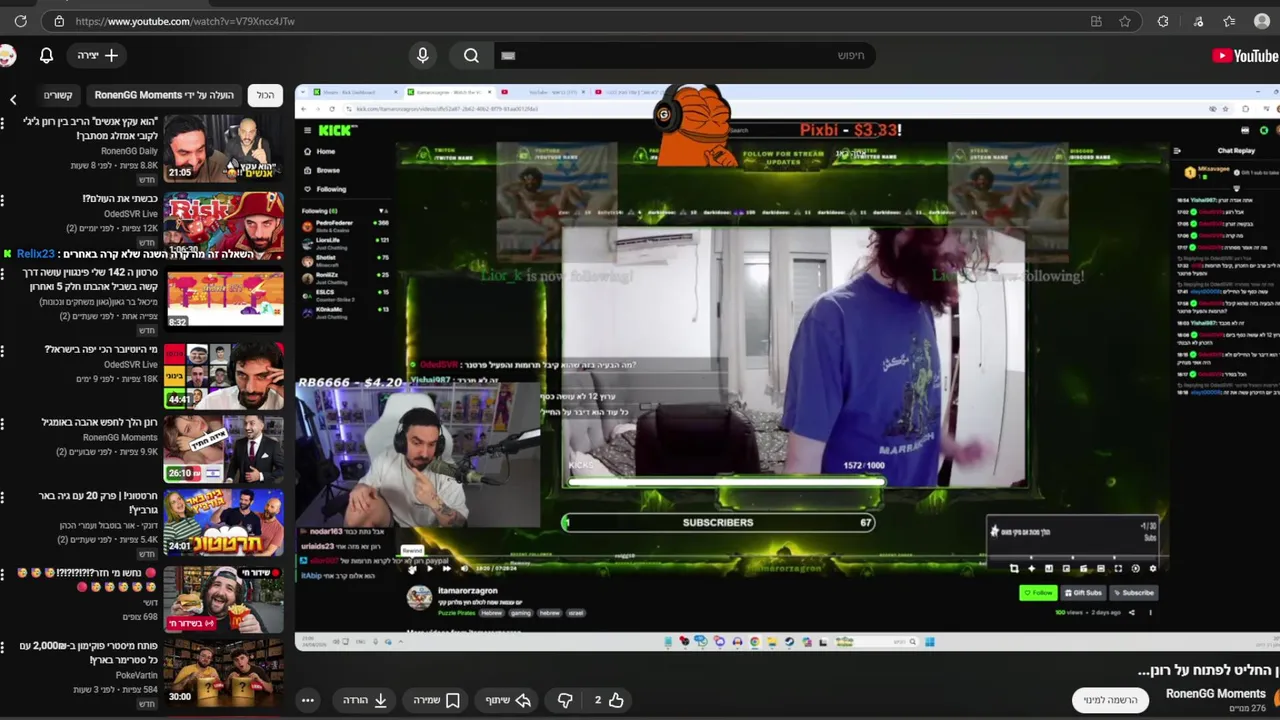Open the 44:41 video thumbnail
1280x720 pixels.
(224, 375)
